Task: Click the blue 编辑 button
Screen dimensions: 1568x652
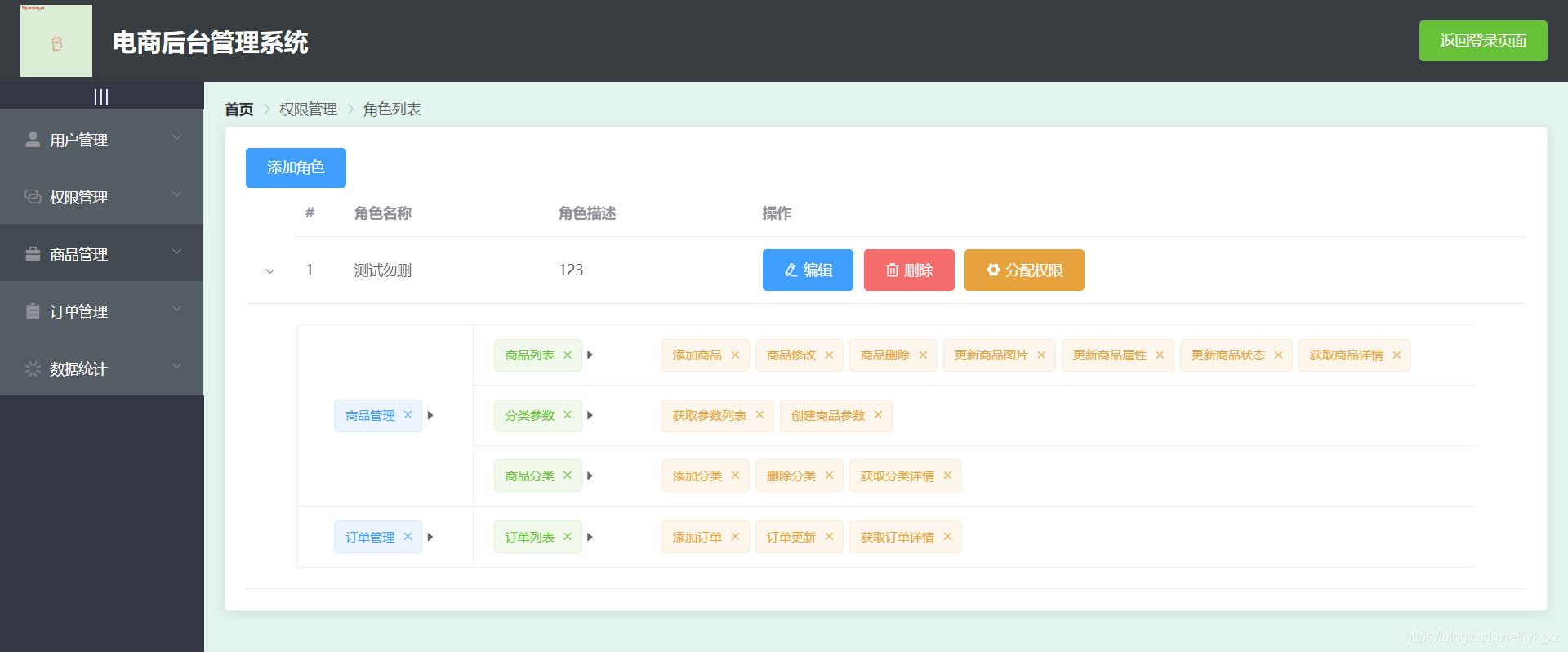Action: tap(808, 270)
